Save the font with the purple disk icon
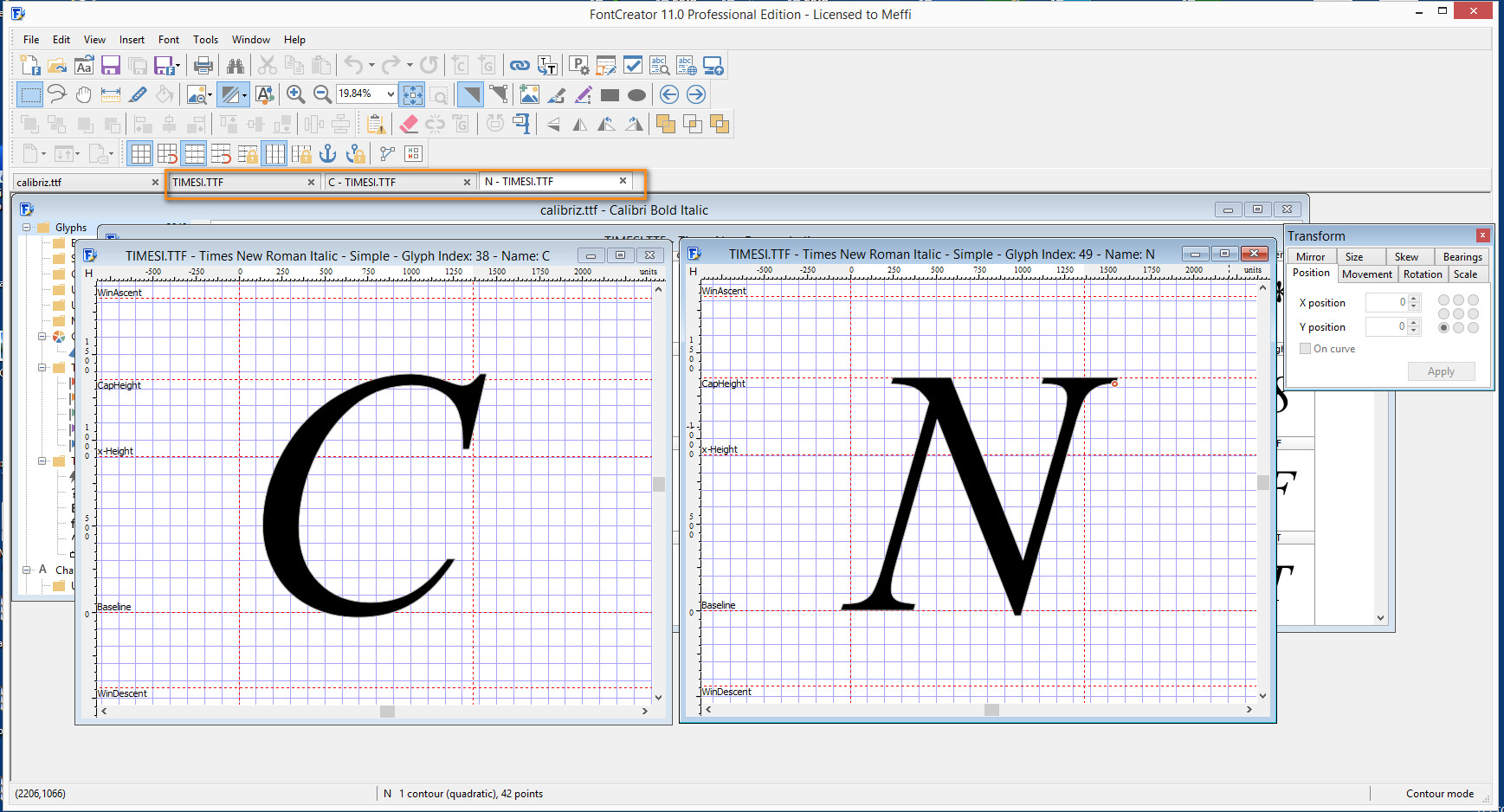Image resolution: width=1504 pixels, height=812 pixels. tap(110, 66)
